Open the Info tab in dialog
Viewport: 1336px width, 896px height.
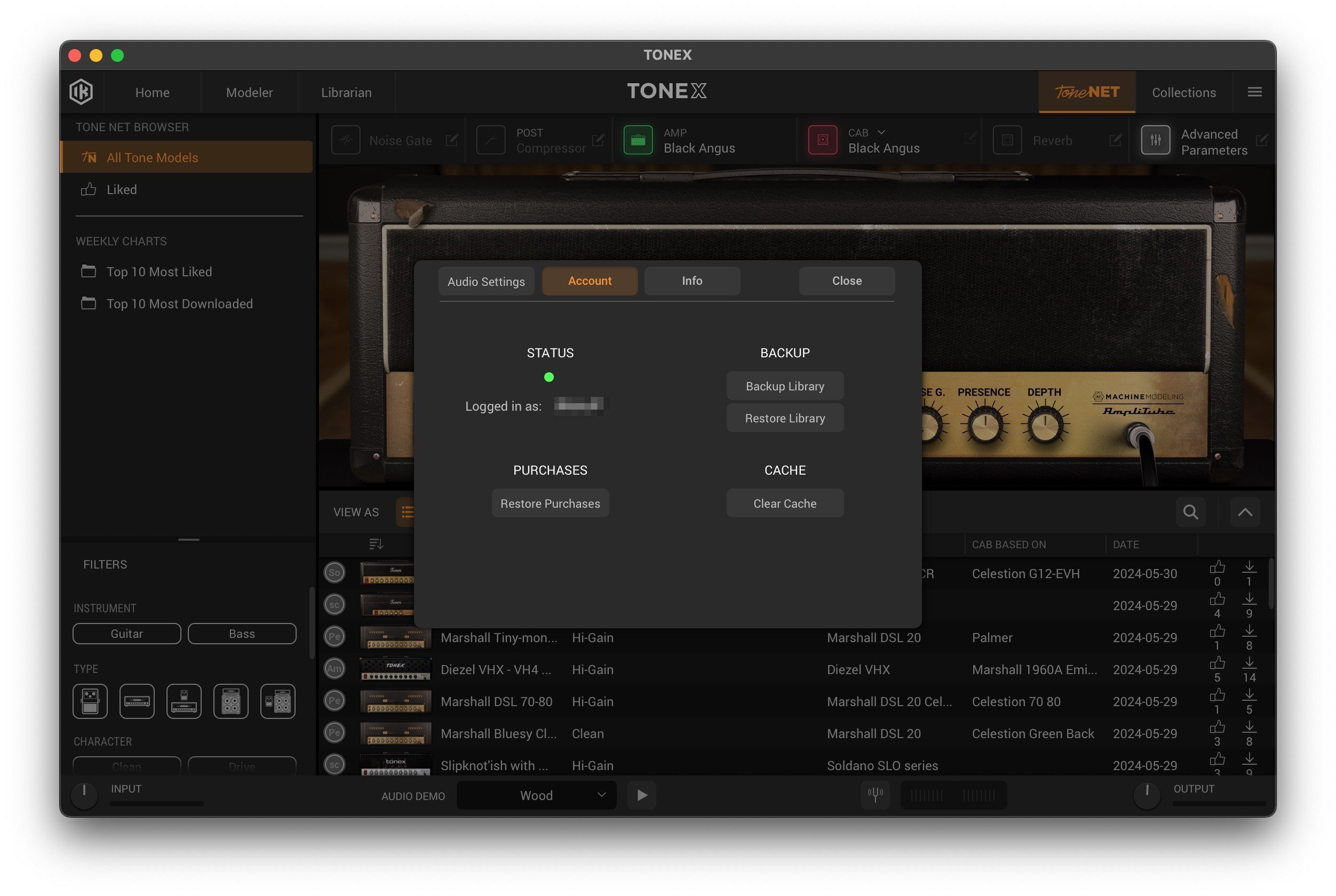691,281
